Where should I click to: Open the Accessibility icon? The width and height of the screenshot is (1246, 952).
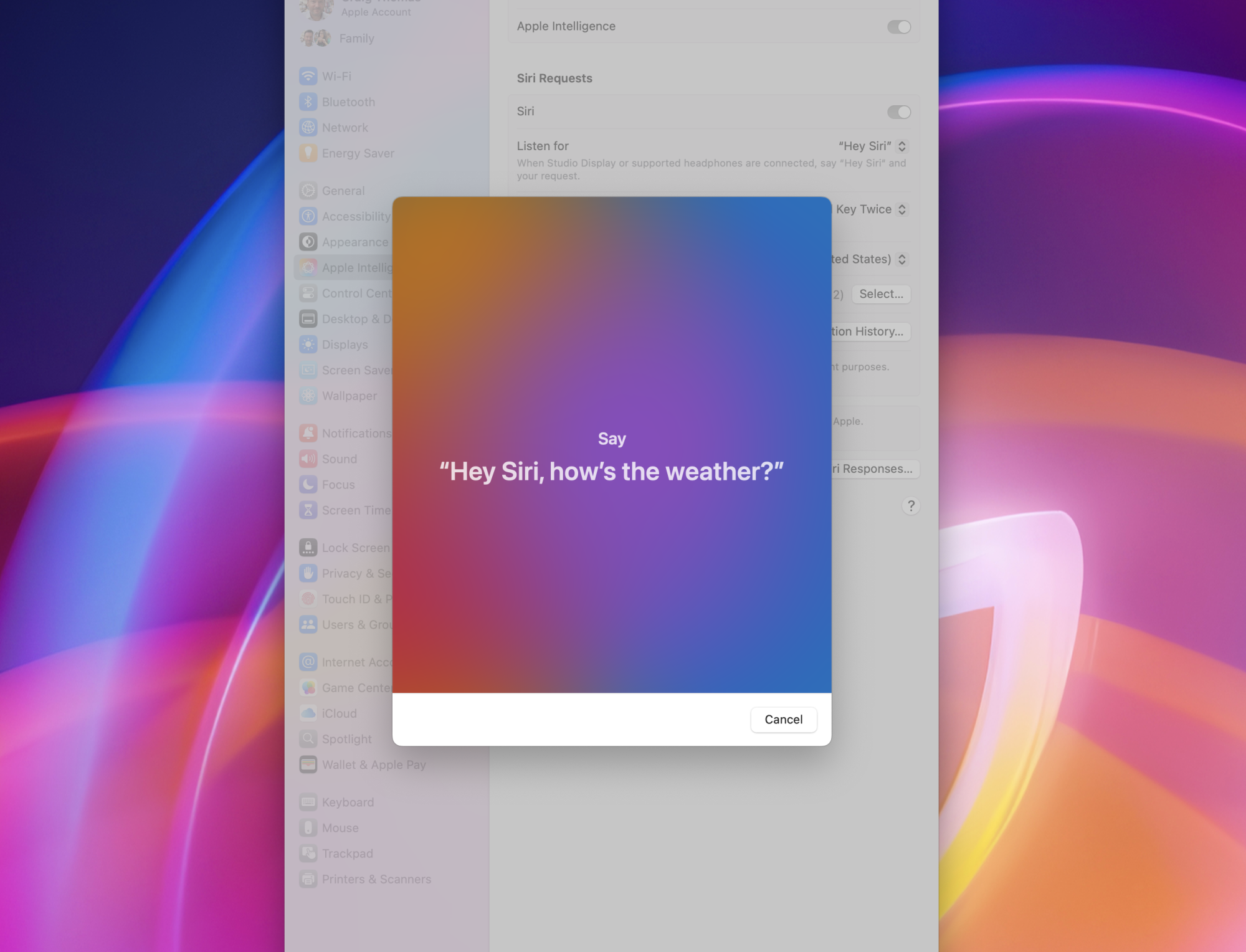(308, 216)
